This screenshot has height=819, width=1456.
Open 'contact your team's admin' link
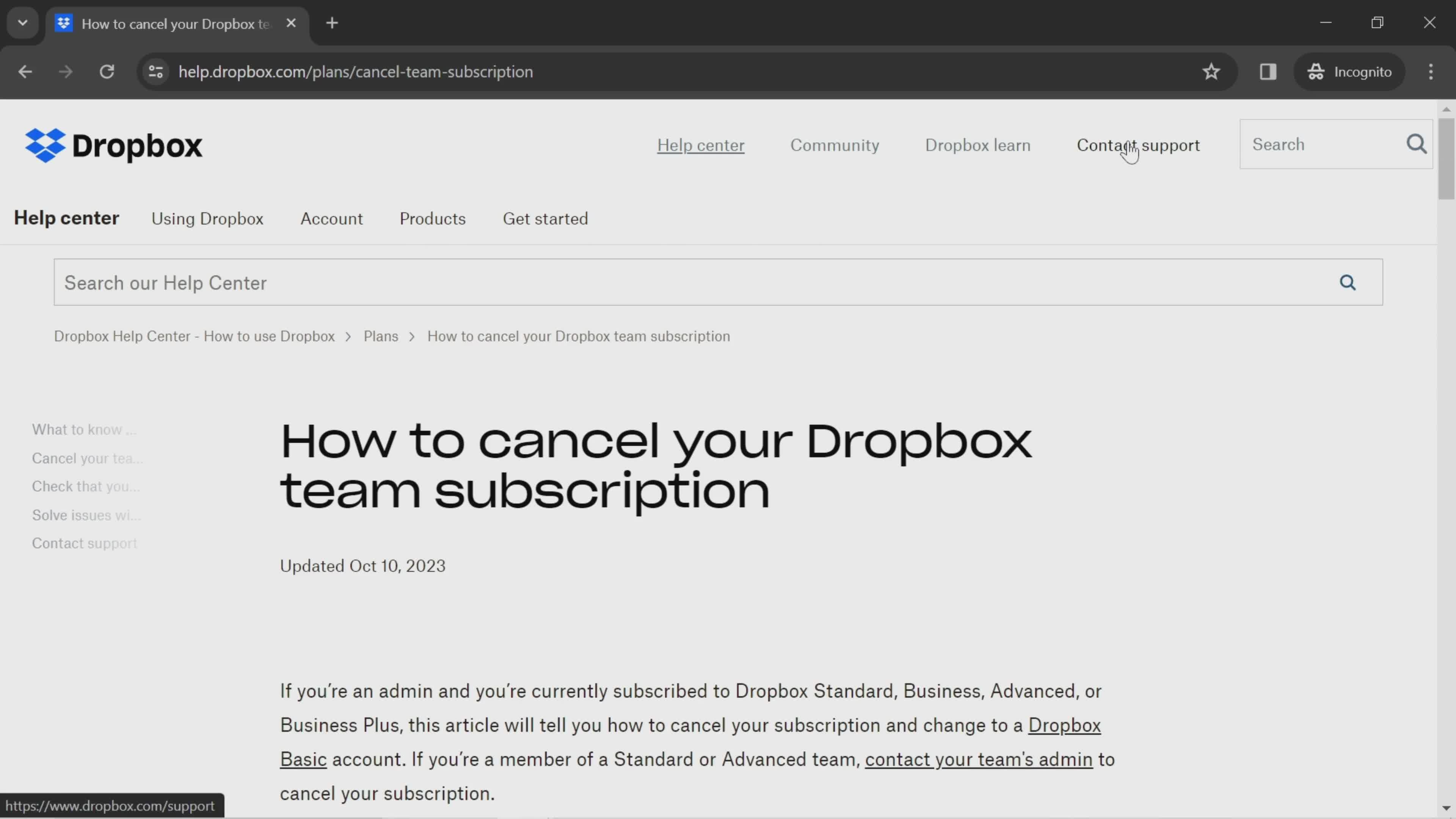[978, 759]
